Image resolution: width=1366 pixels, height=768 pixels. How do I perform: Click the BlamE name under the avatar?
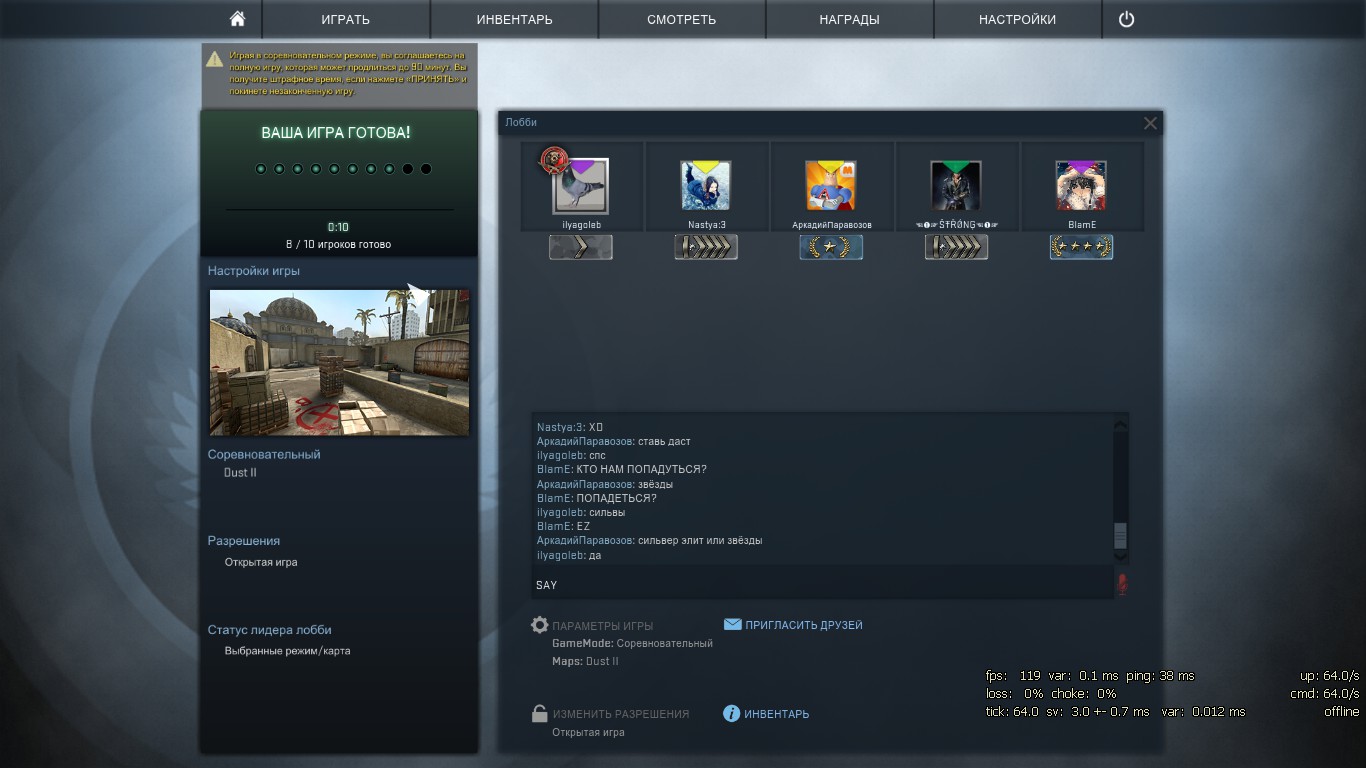tap(1081, 225)
